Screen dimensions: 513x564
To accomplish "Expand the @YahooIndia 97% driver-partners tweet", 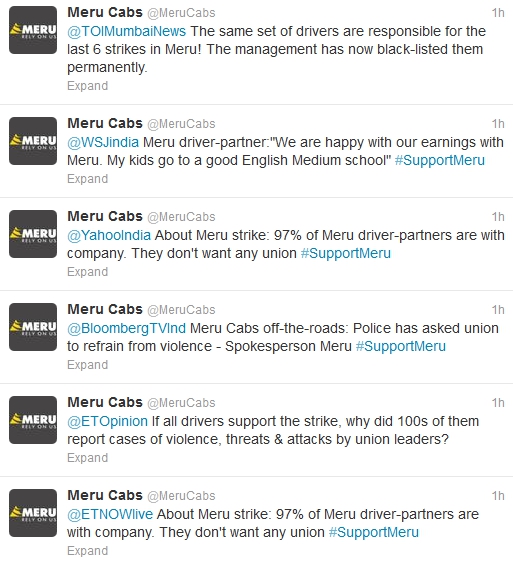I will [87, 272].
